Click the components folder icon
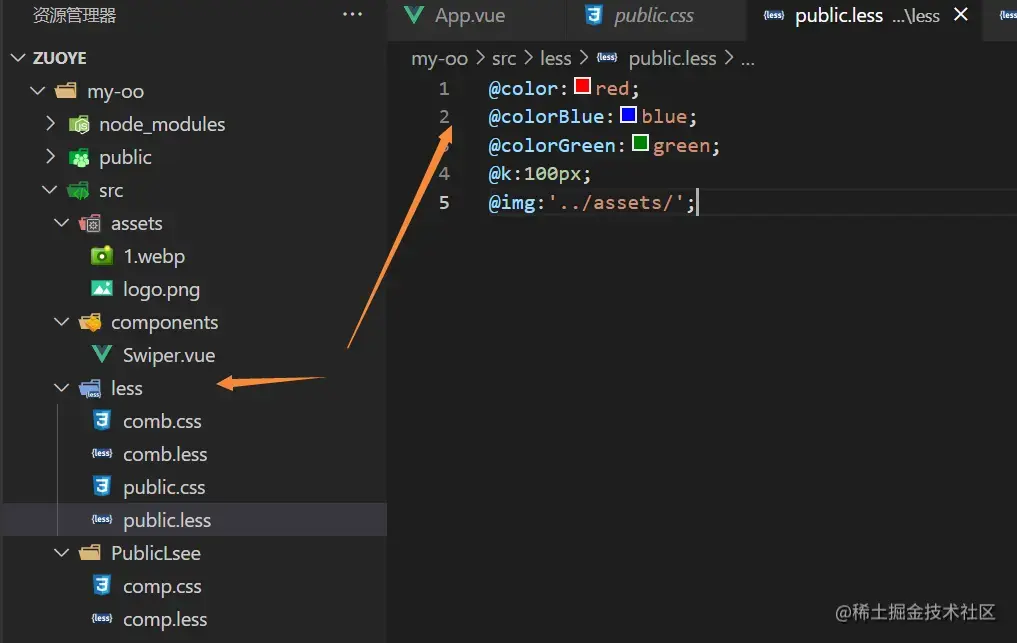 (90, 322)
